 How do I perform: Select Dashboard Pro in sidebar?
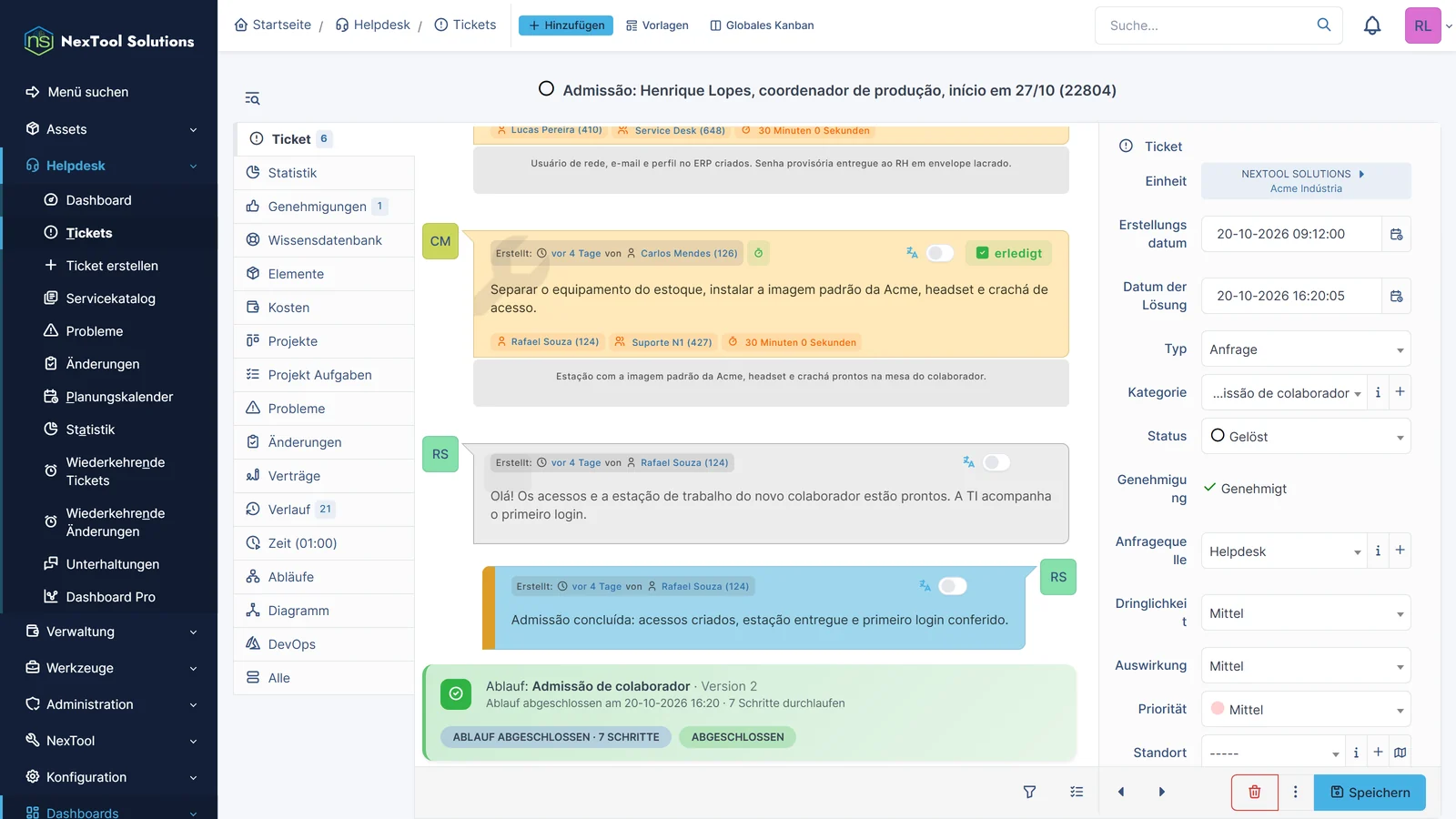pos(110,597)
